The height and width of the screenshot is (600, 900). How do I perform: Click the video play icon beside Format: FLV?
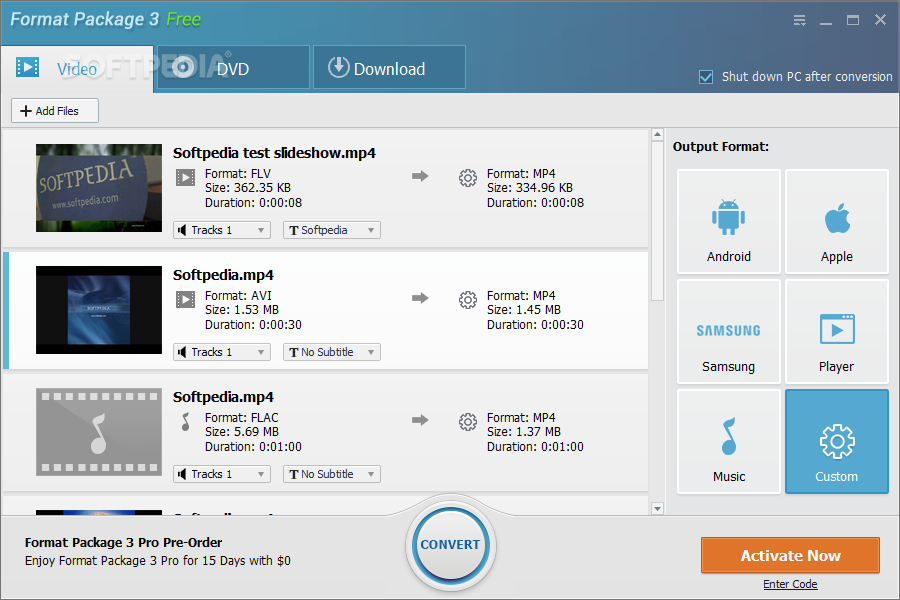coord(185,177)
